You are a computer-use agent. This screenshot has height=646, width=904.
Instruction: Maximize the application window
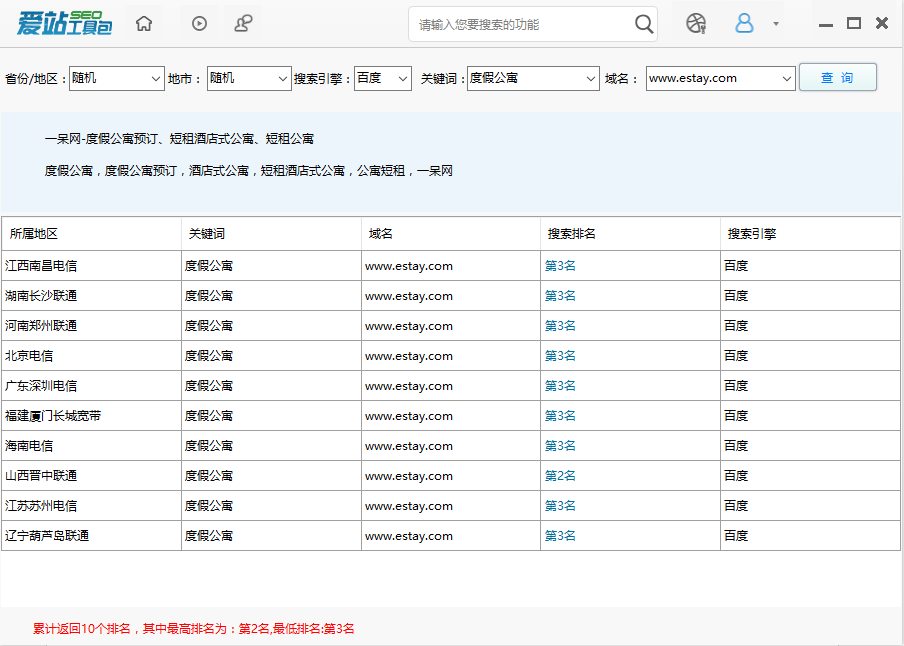pyautogui.click(x=853, y=24)
